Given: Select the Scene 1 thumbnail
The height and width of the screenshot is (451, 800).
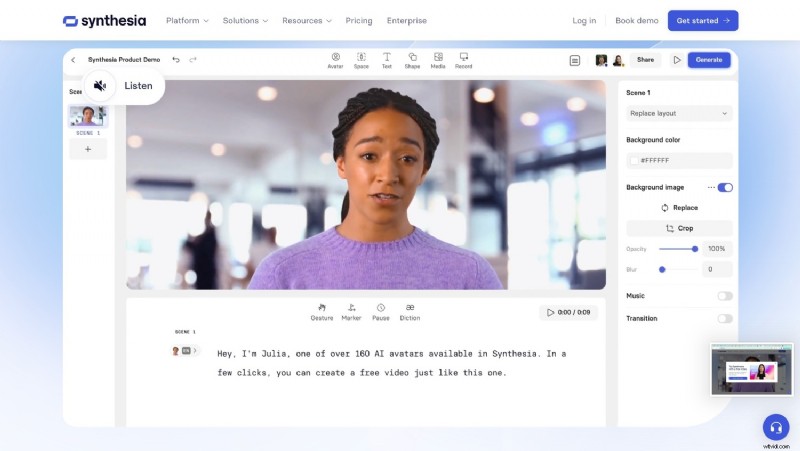Looking at the screenshot, I should (x=88, y=116).
